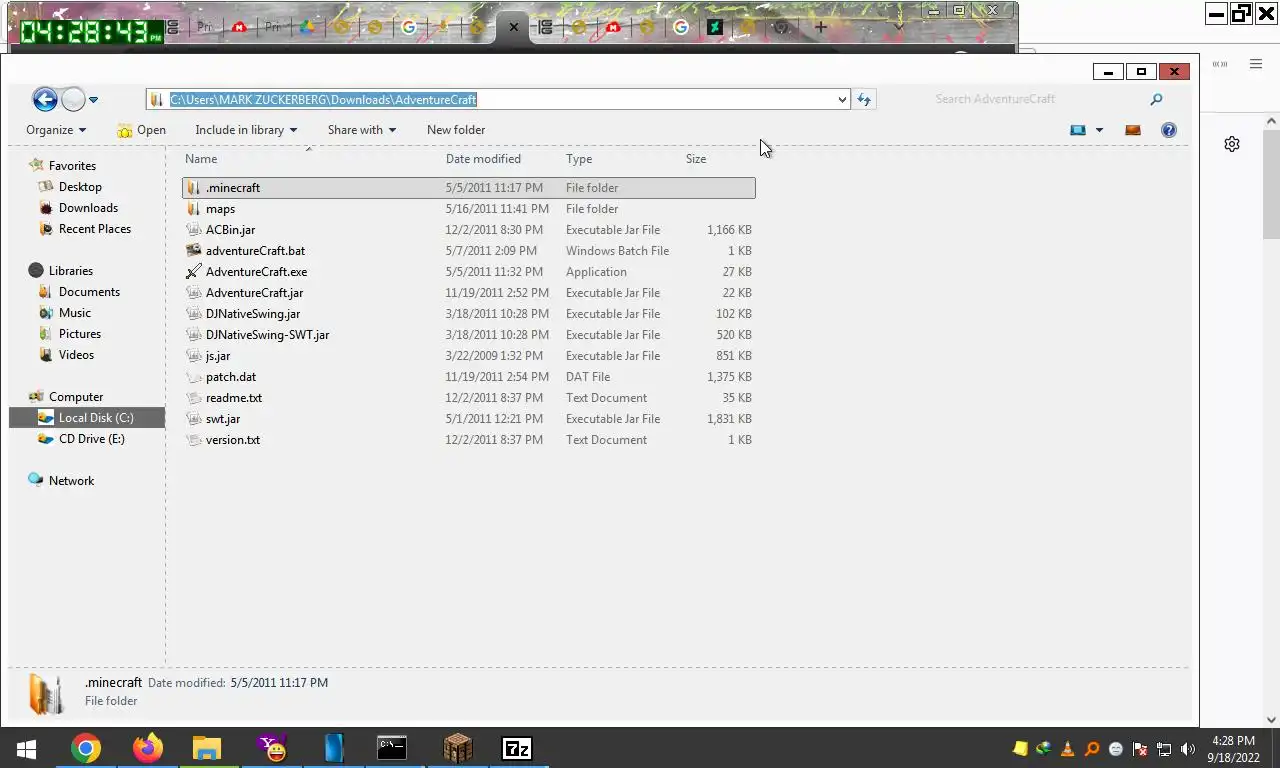The width and height of the screenshot is (1280, 768).
Task: Select Local Disk (C:)
Action: [x=87, y=418]
